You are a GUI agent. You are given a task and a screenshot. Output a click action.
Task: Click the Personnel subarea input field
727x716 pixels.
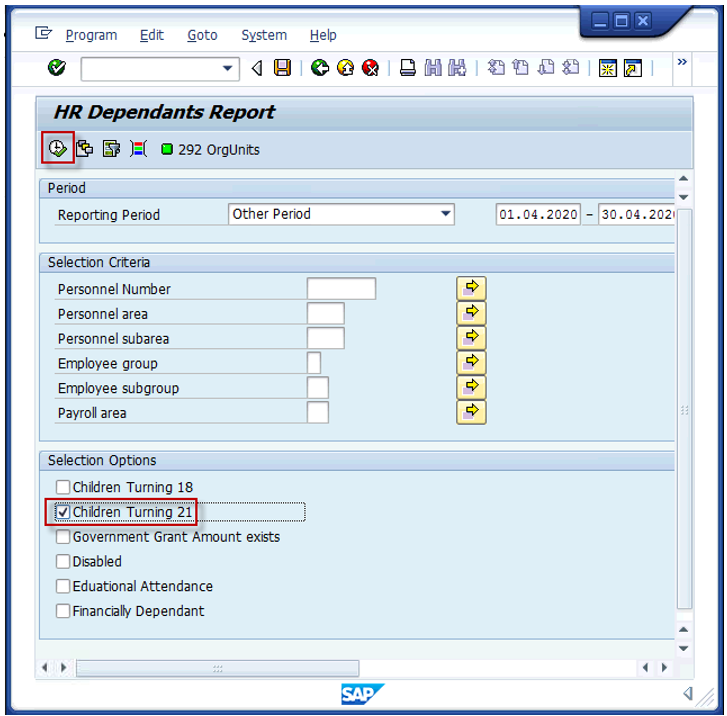click(x=325, y=338)
